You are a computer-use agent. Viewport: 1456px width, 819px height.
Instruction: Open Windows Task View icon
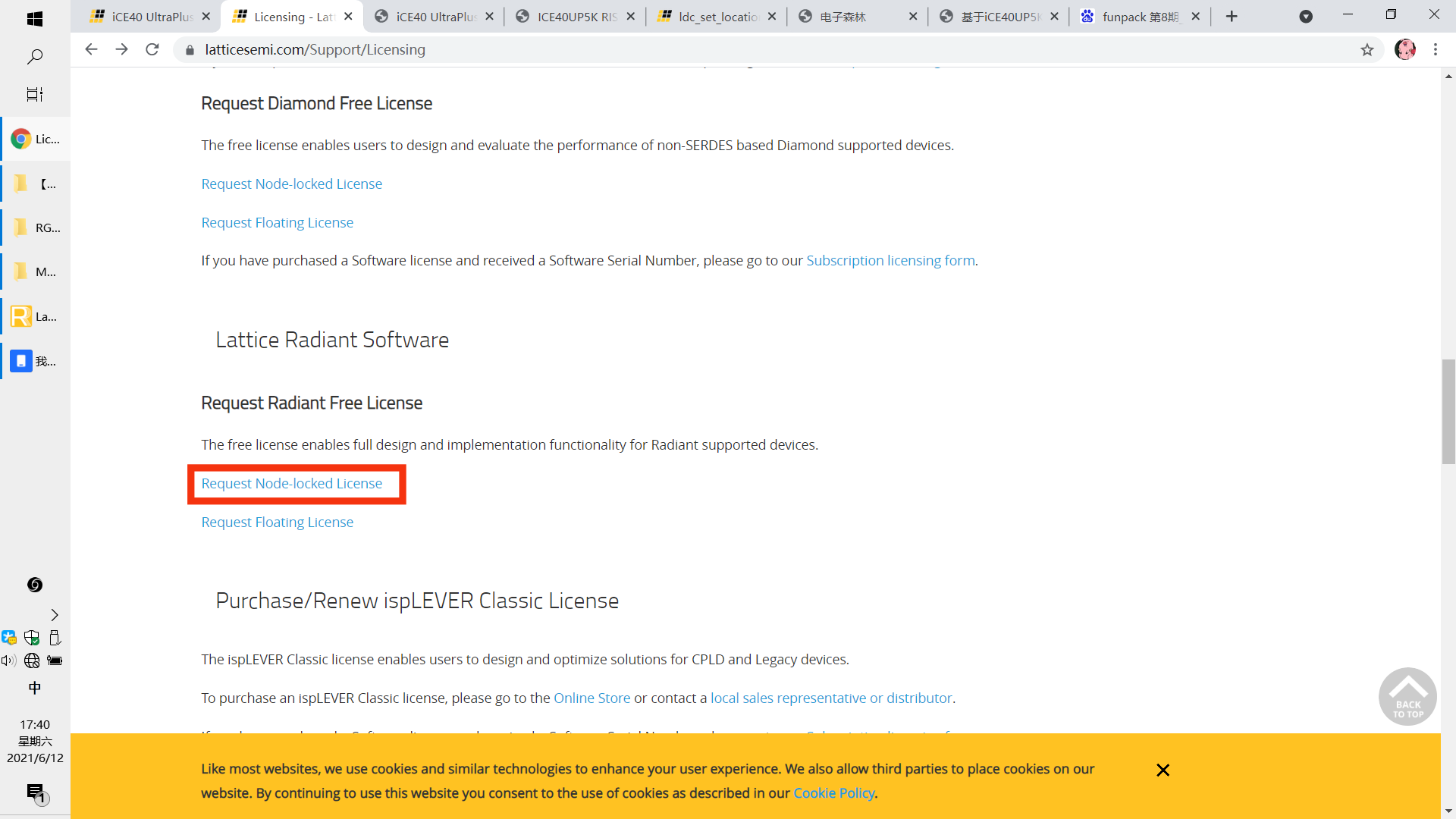[x=35, y=95]
